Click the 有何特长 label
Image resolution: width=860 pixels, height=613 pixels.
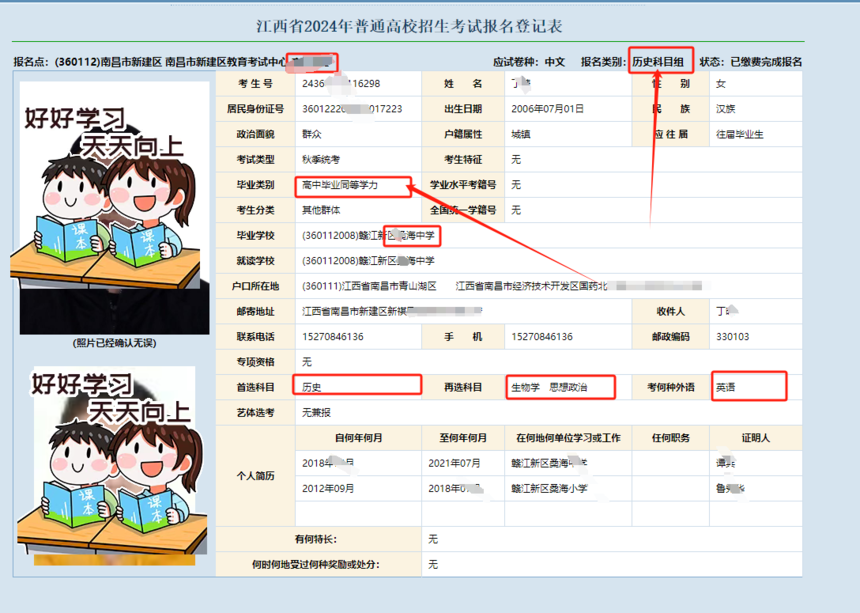pyautogui.click(x=315, y=539)
